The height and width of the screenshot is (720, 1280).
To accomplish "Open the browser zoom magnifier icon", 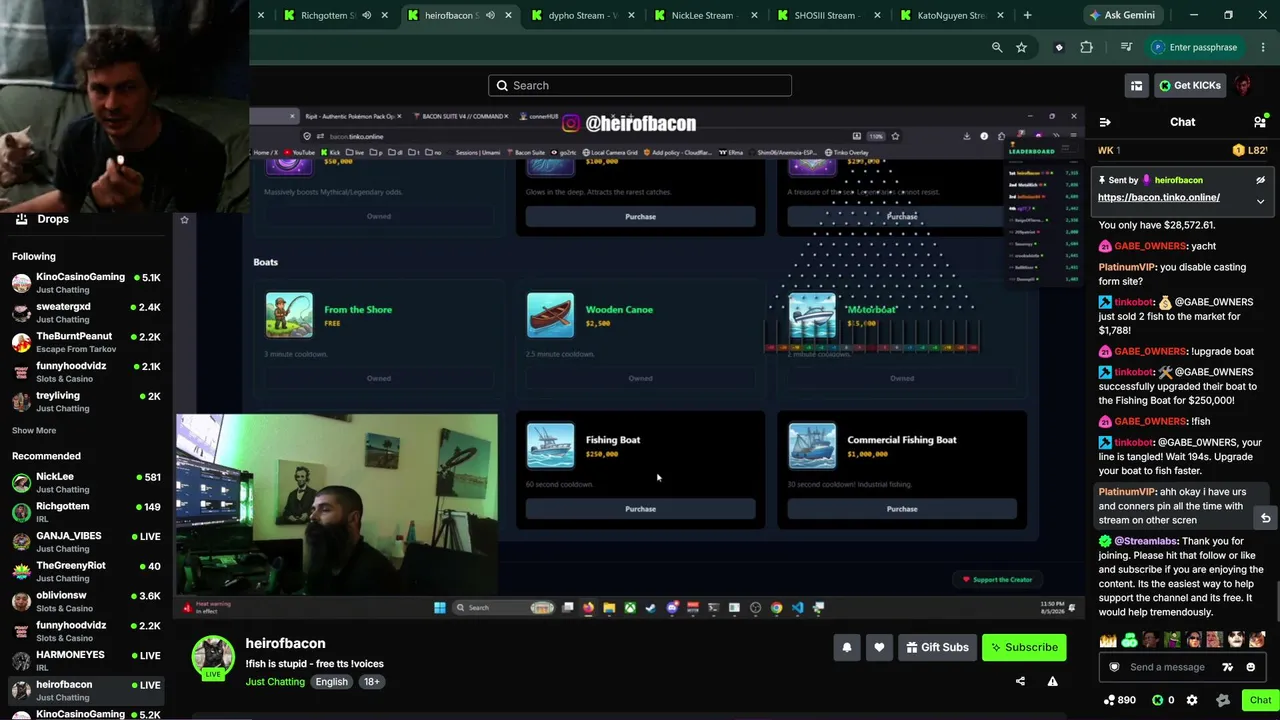I will (x=997, y=47).
